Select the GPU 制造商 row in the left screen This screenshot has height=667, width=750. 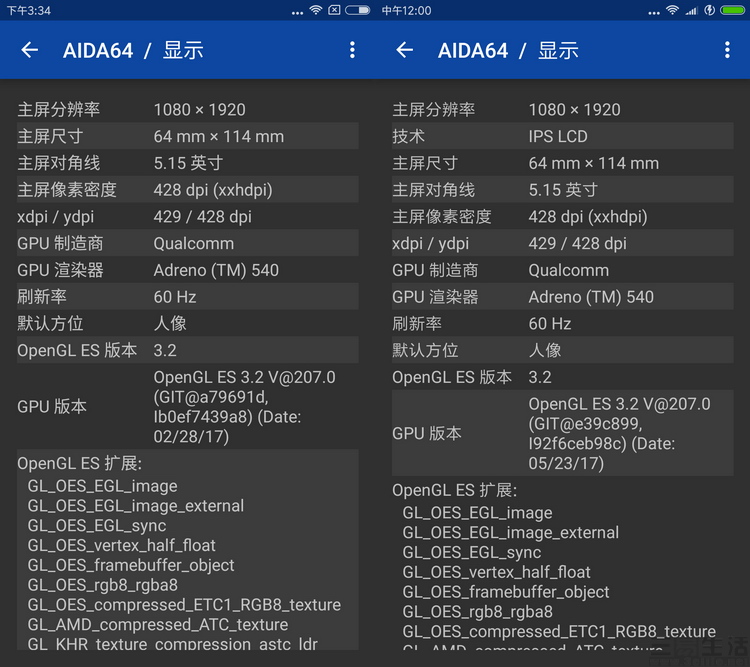click(x=188, y=243)
